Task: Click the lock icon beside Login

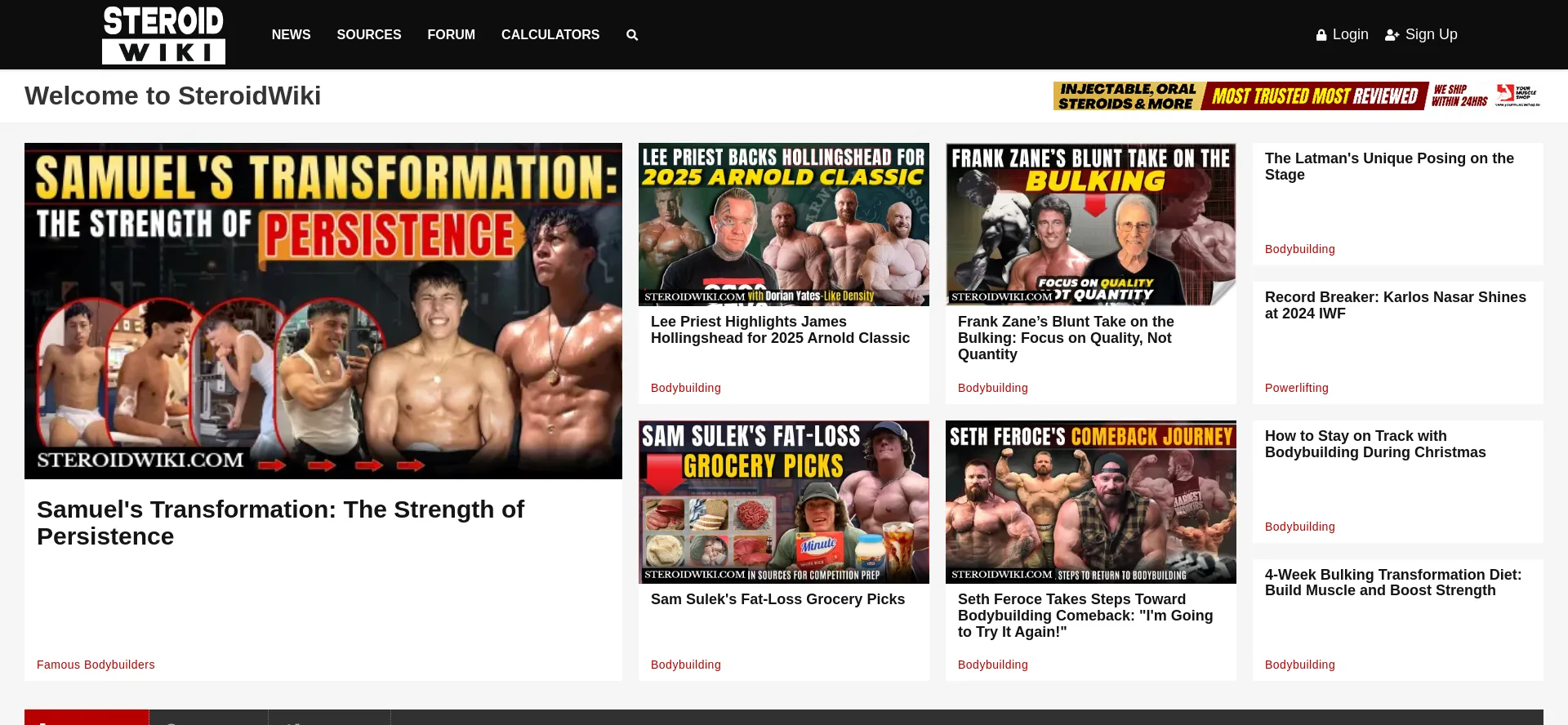Action: (1321, 35)
